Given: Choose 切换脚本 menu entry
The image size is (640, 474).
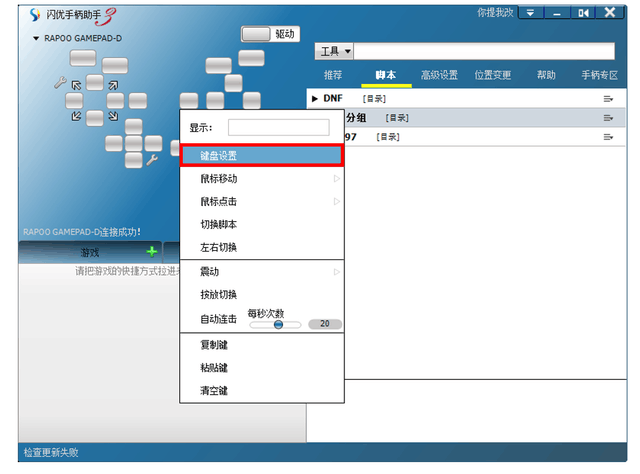Looking at the screenshot, I should (262, 224).
